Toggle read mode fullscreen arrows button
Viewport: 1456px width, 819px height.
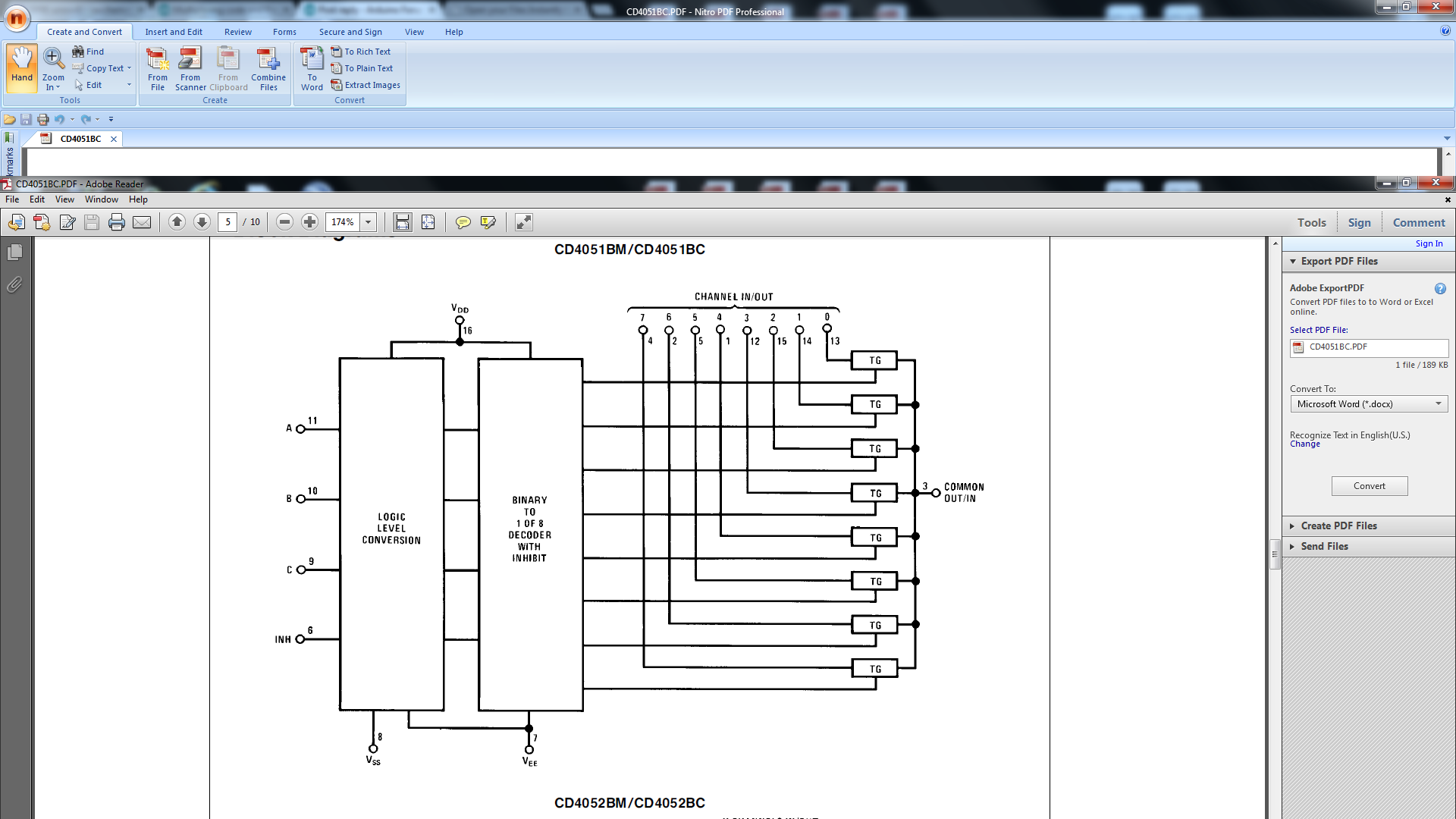[524, 222]
